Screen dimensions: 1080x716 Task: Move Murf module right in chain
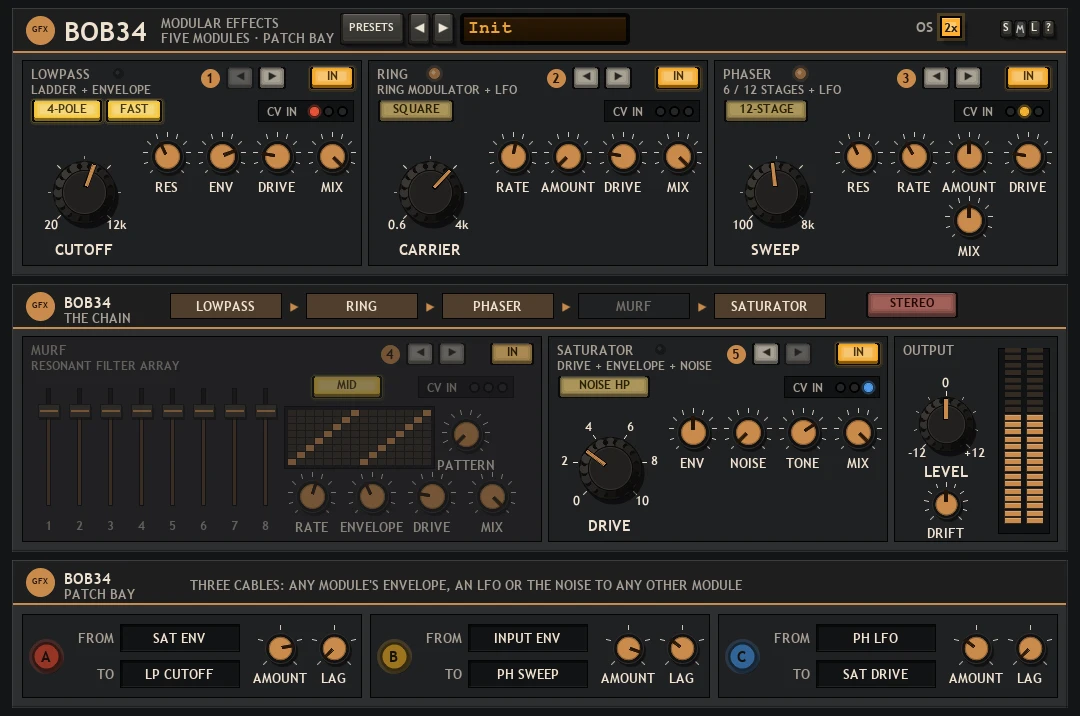452,353
